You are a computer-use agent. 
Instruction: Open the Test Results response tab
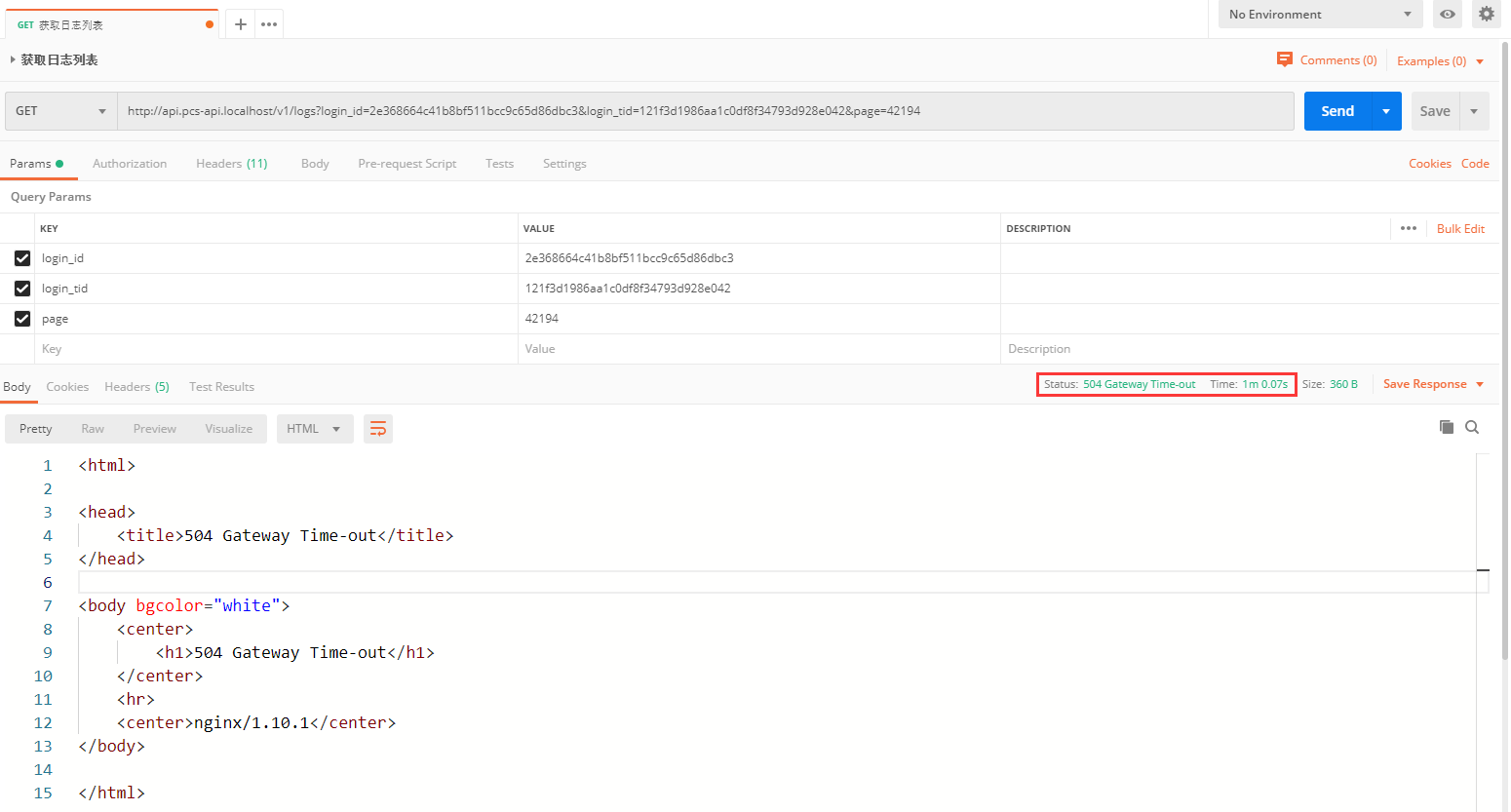[221, 387]
